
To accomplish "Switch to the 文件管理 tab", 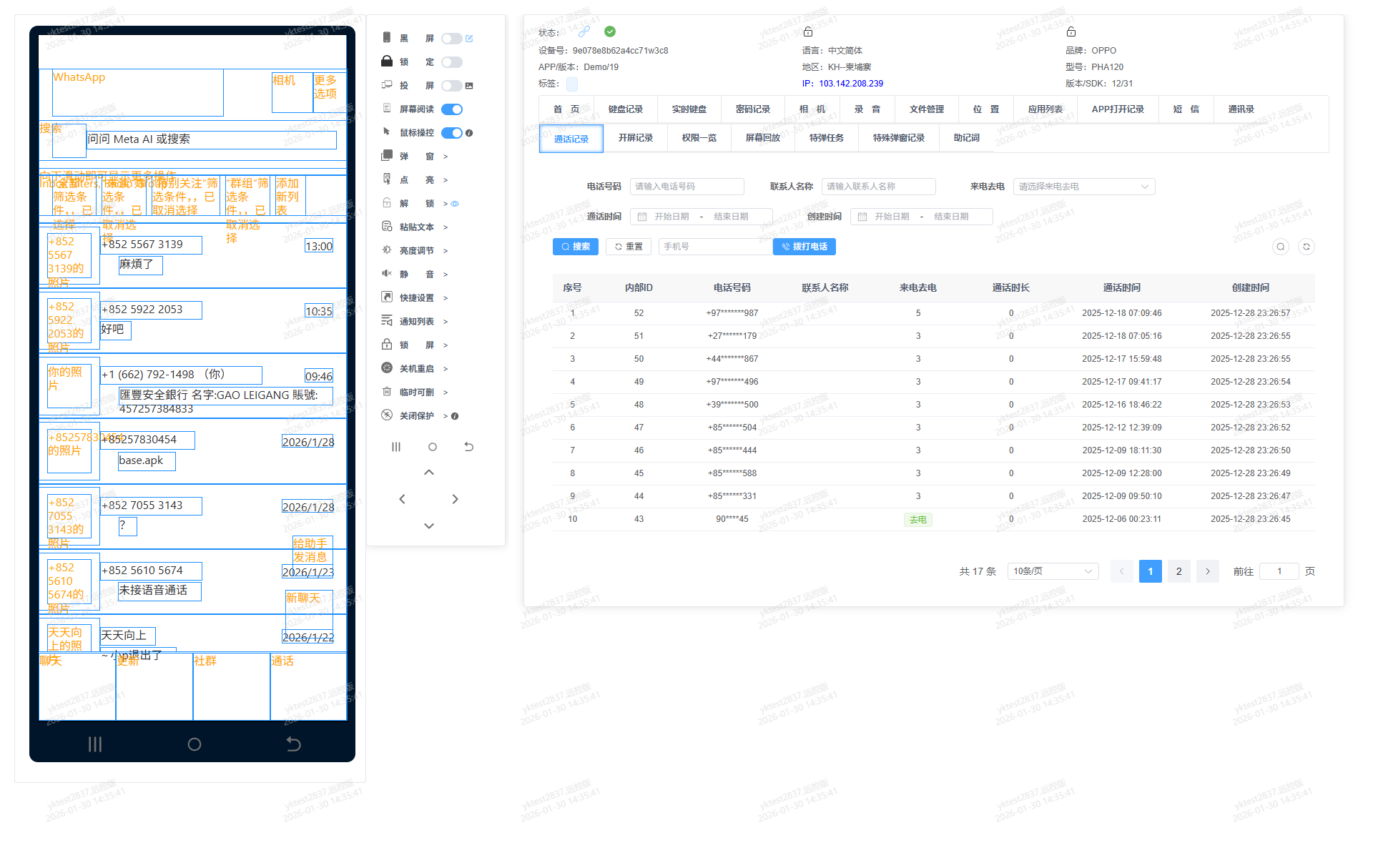I will [x=927, y=109].
